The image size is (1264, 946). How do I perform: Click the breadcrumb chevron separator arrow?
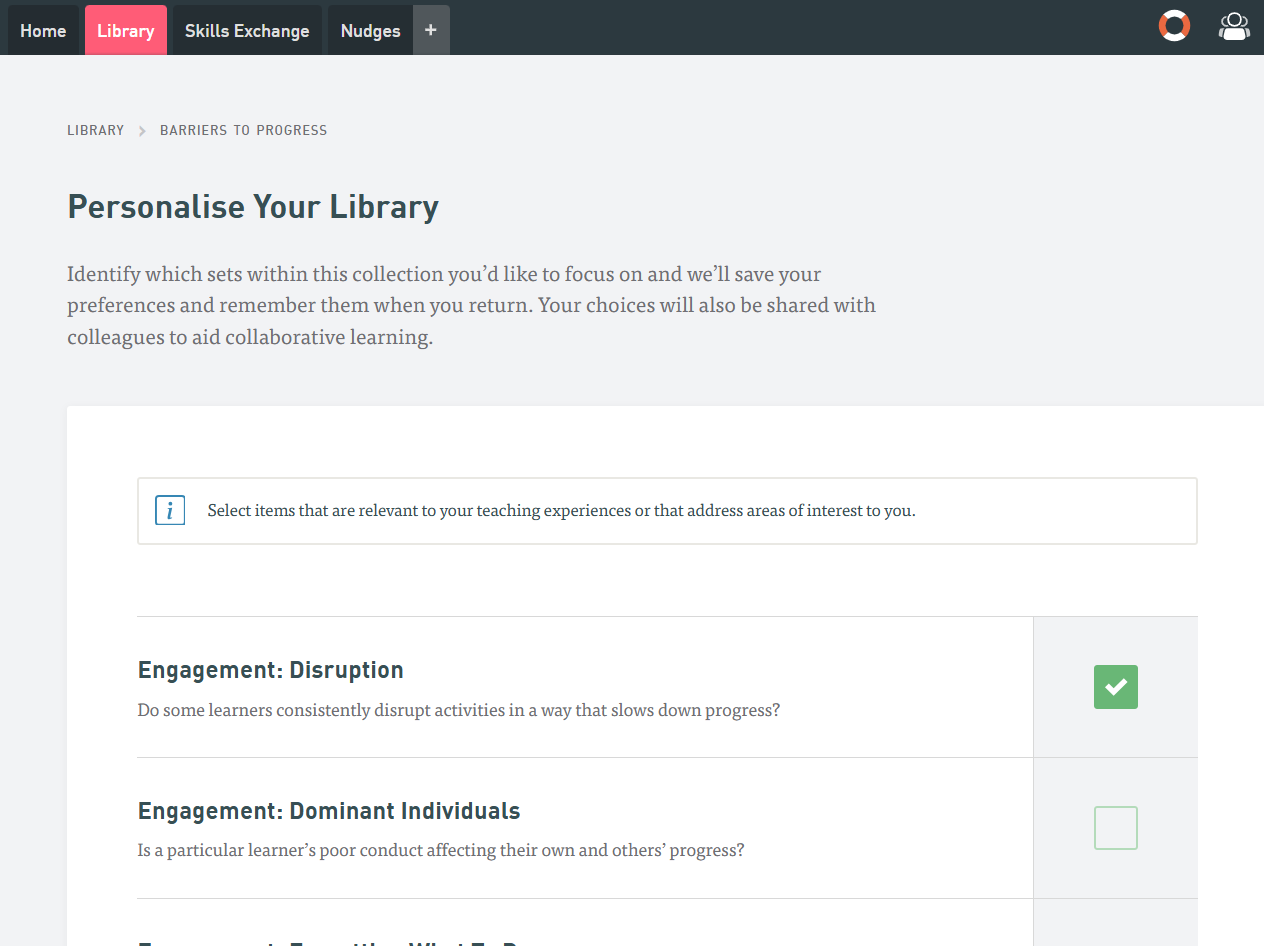coord(142,131)
